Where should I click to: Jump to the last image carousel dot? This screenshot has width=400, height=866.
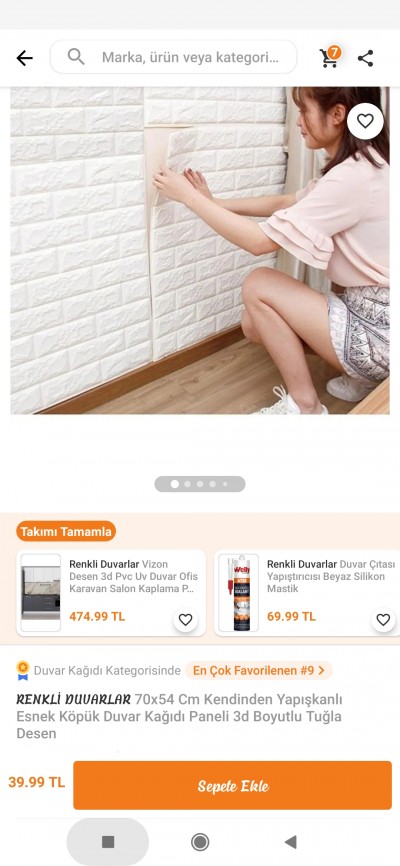(225, 484)
